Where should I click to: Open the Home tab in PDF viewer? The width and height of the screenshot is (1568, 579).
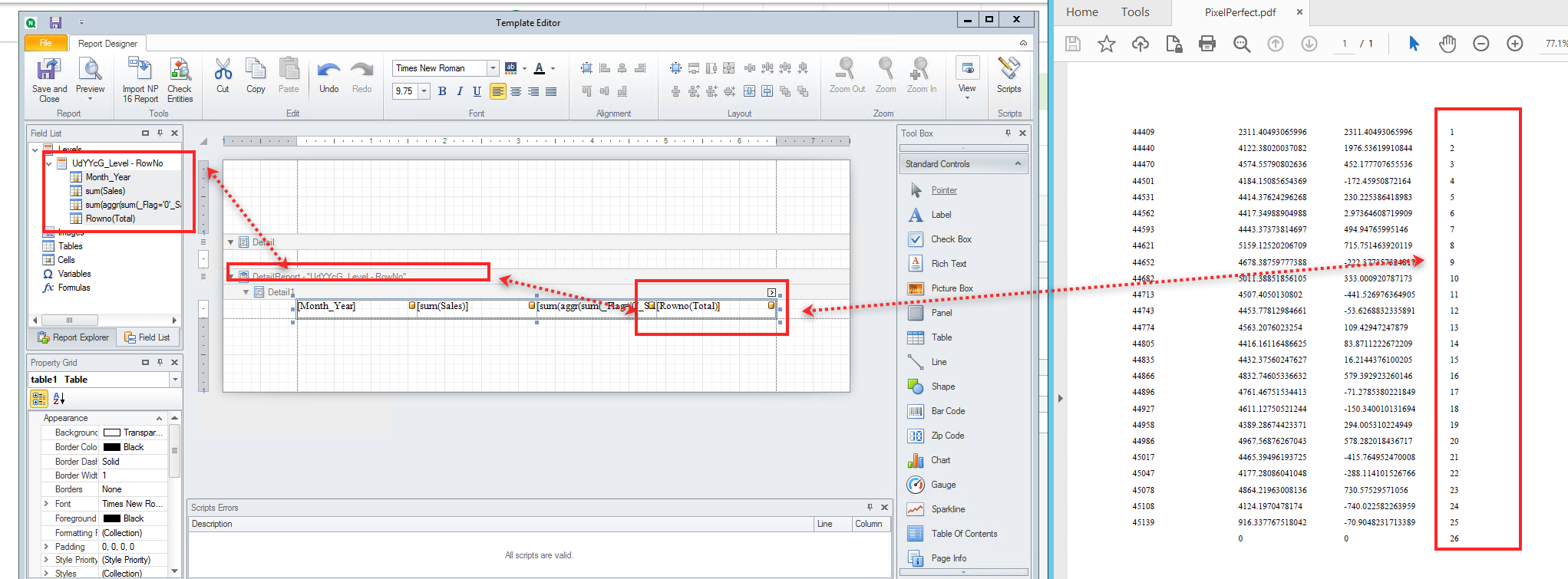tap(1082, 12)
